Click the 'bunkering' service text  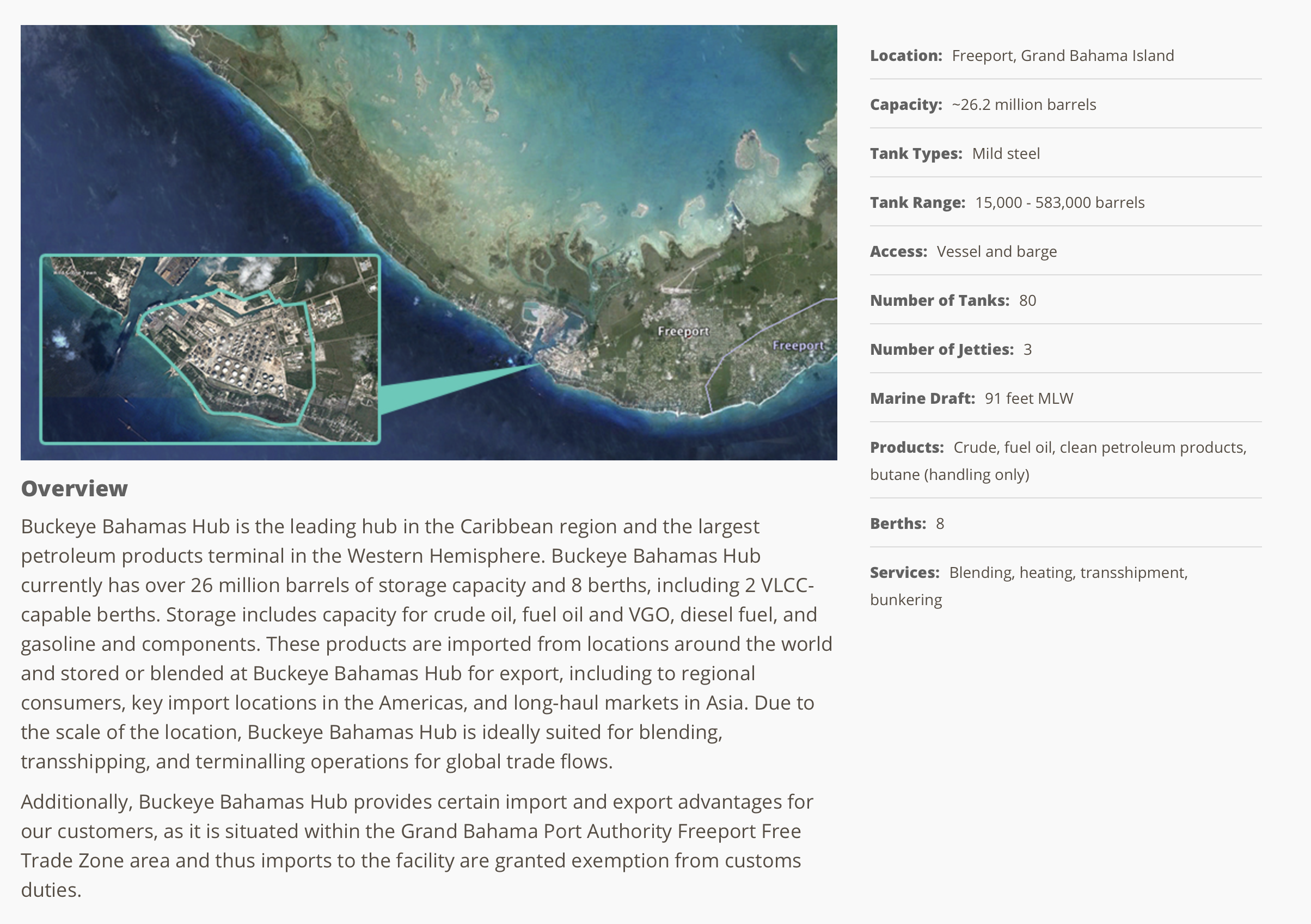click(x=906, y=600)
